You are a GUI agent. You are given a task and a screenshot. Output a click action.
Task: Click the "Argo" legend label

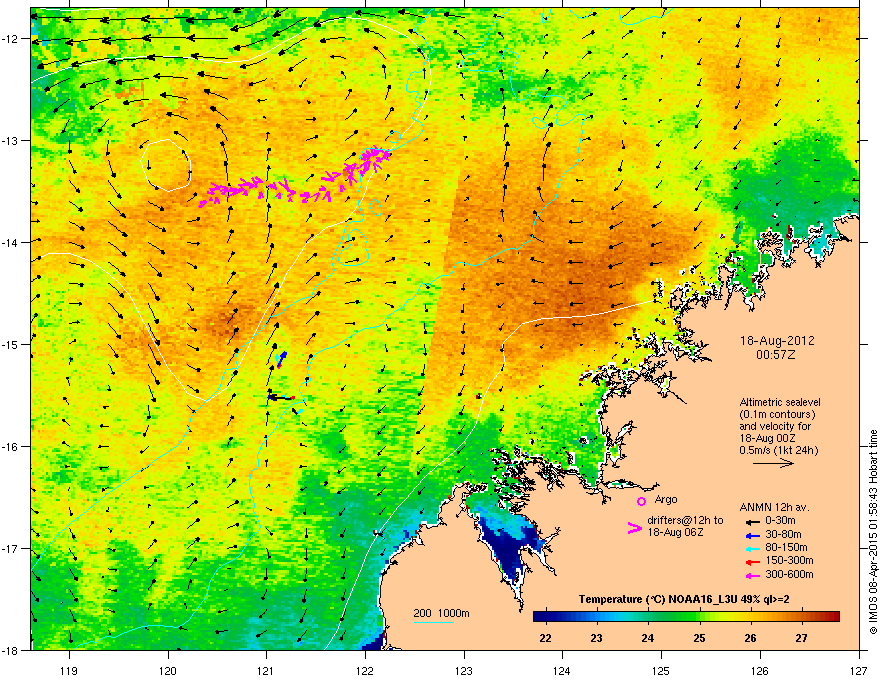tap(666, 499)
